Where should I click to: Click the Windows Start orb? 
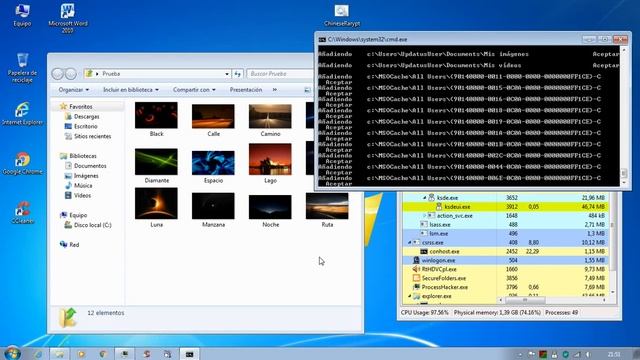coord(12,353)
